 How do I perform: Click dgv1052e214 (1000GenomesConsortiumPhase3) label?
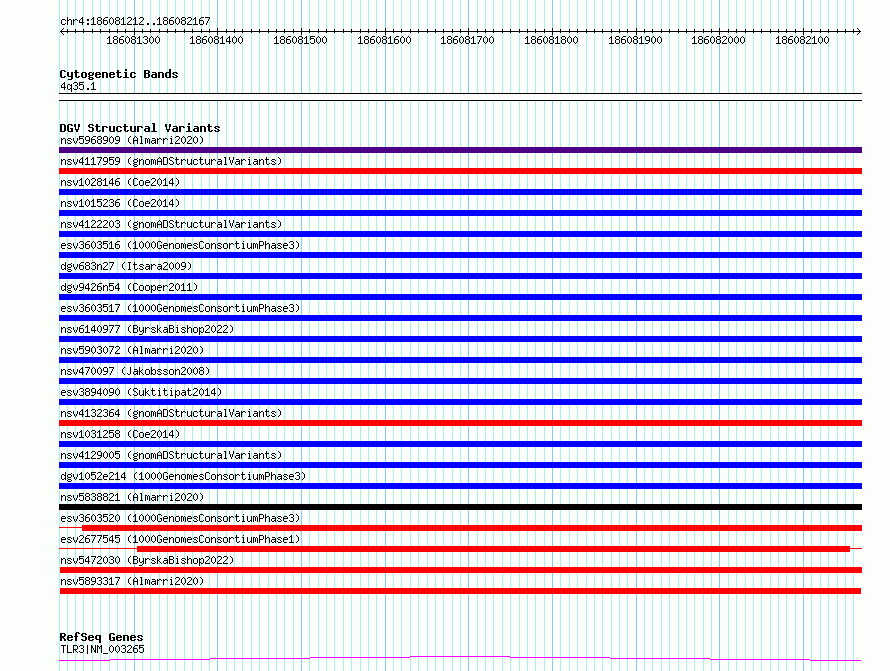(x=183, y=476)
